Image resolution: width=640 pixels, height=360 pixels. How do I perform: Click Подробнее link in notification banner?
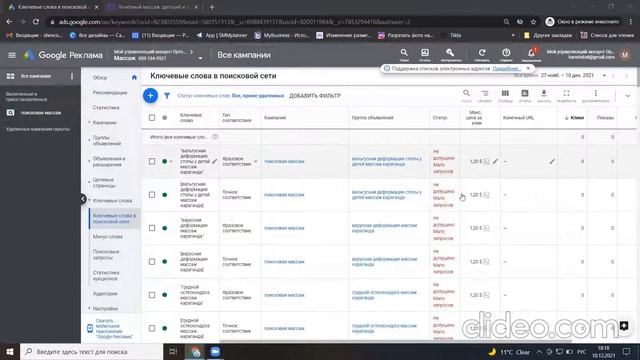(x=507, y=69)
